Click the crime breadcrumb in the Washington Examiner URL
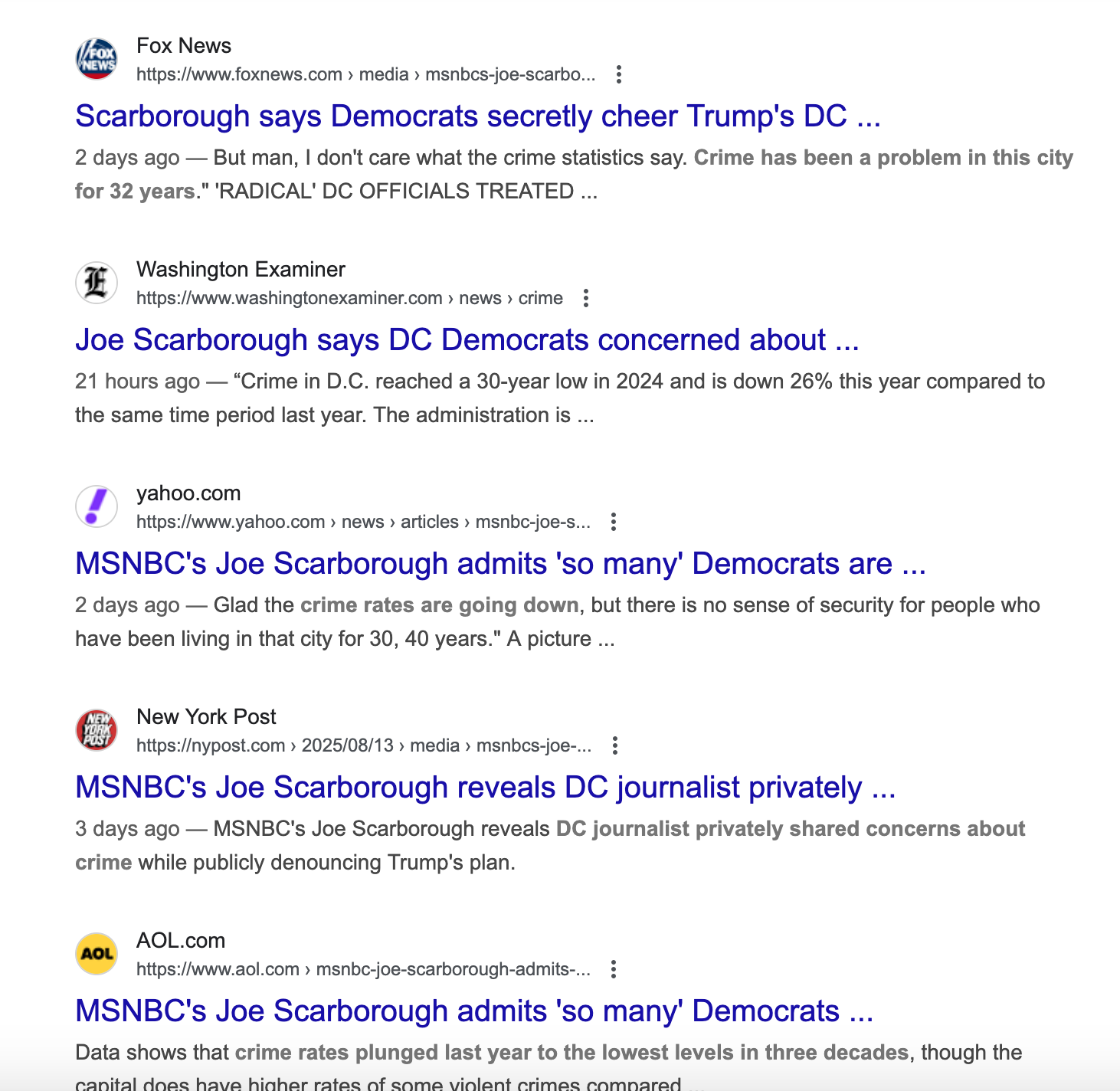Screen dimensions: 1120x1091 [540, 298]
